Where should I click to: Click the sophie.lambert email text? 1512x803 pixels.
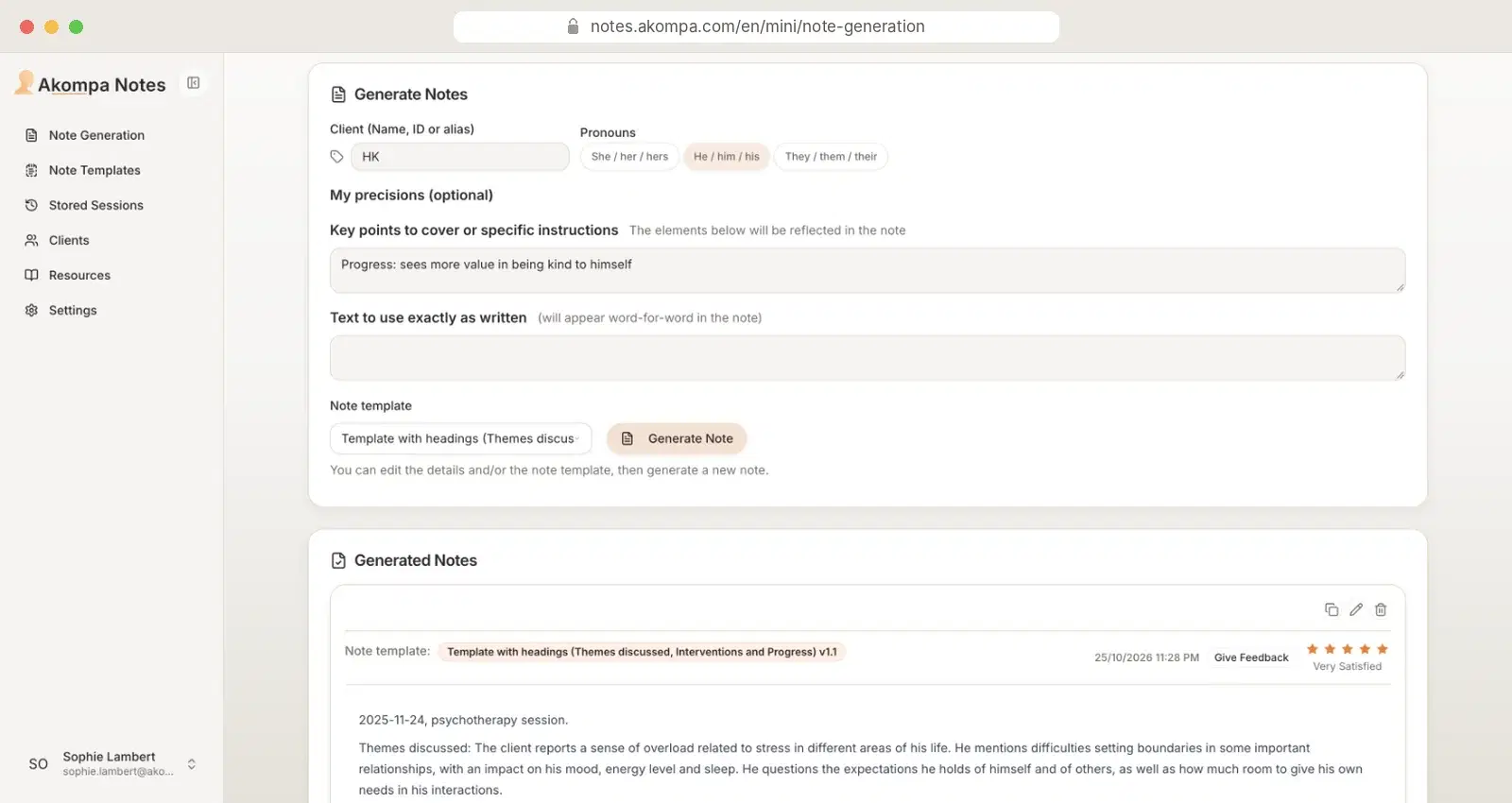[x=118, y=772]
